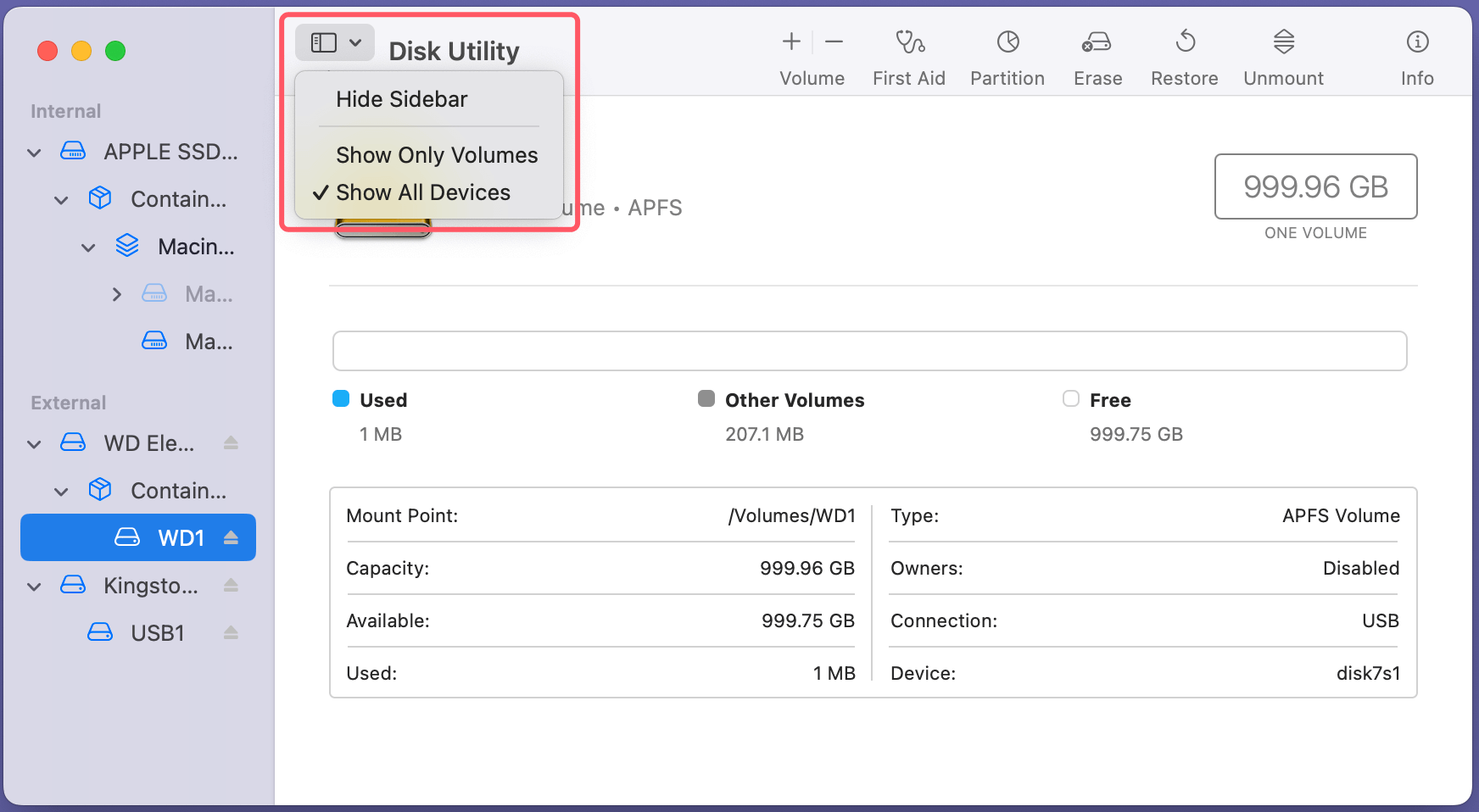
Task: Open Info for the WD1 volume
Action: (x=1415, y=53)
